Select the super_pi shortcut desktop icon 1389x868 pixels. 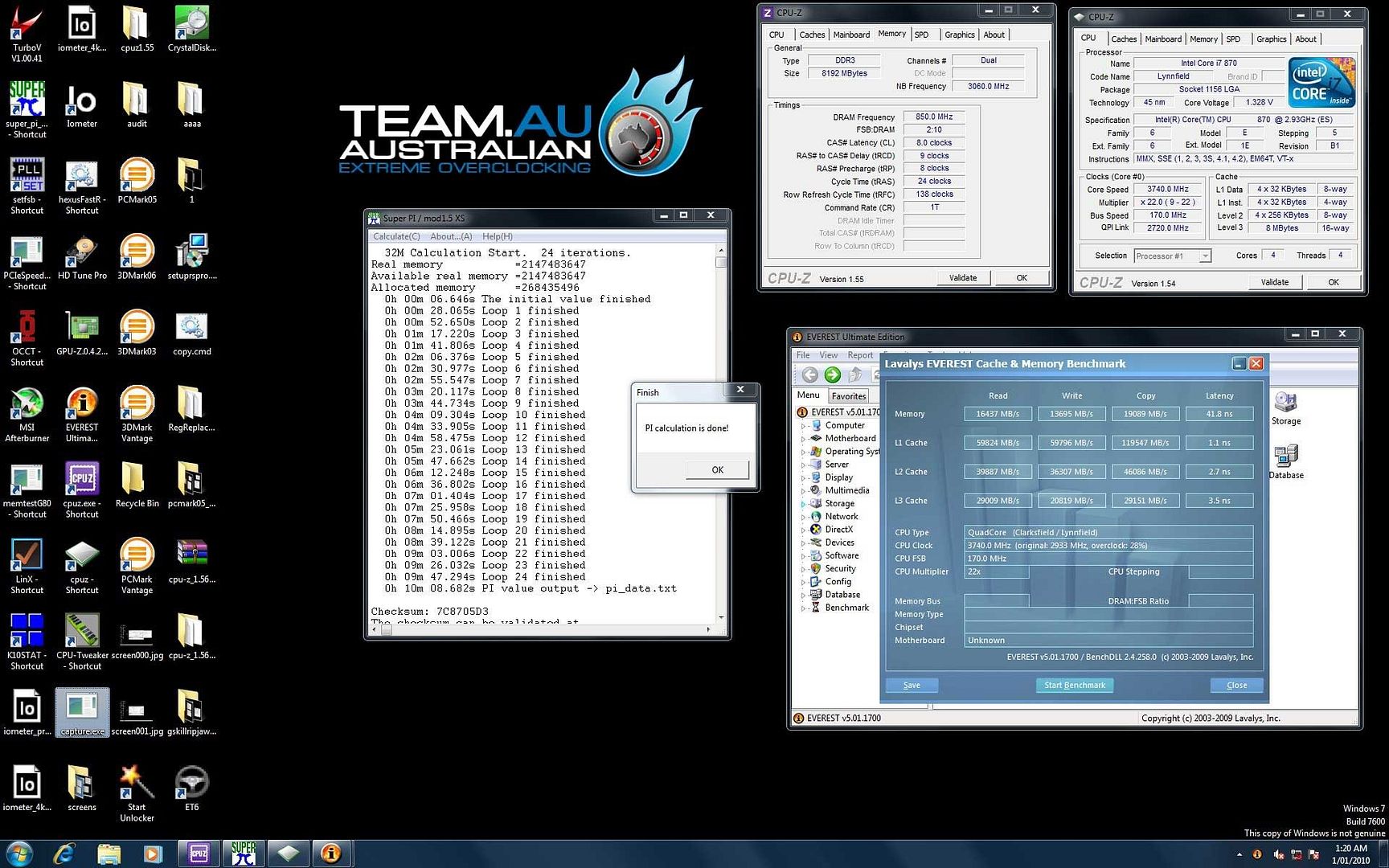tap(27, 109)
